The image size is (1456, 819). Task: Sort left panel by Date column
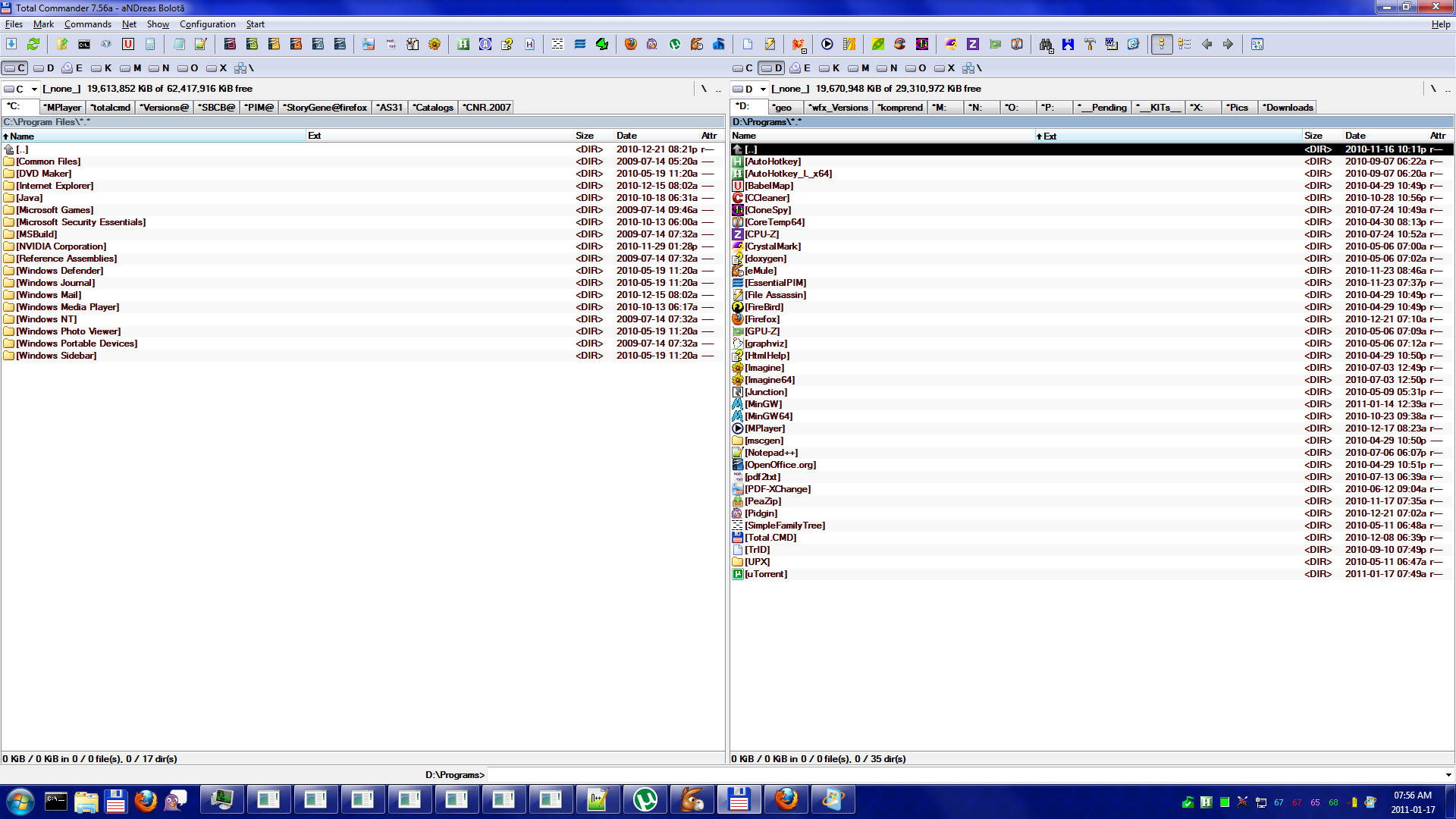(x=656, y=136)
